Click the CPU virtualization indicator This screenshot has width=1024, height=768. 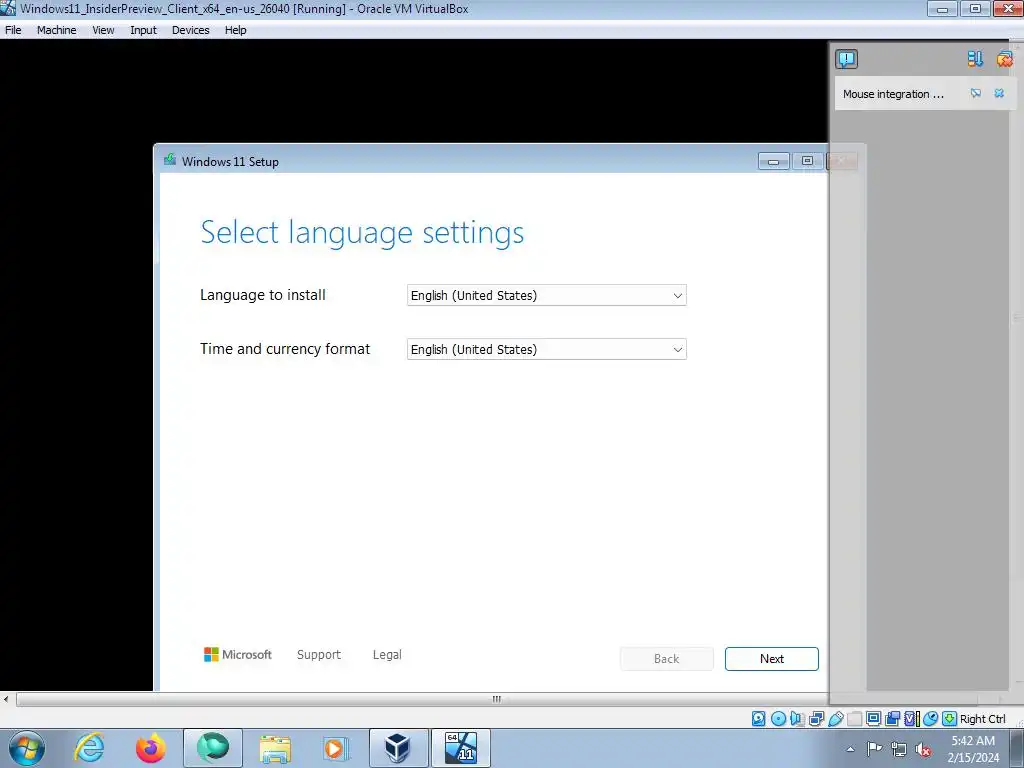[911, 719]
